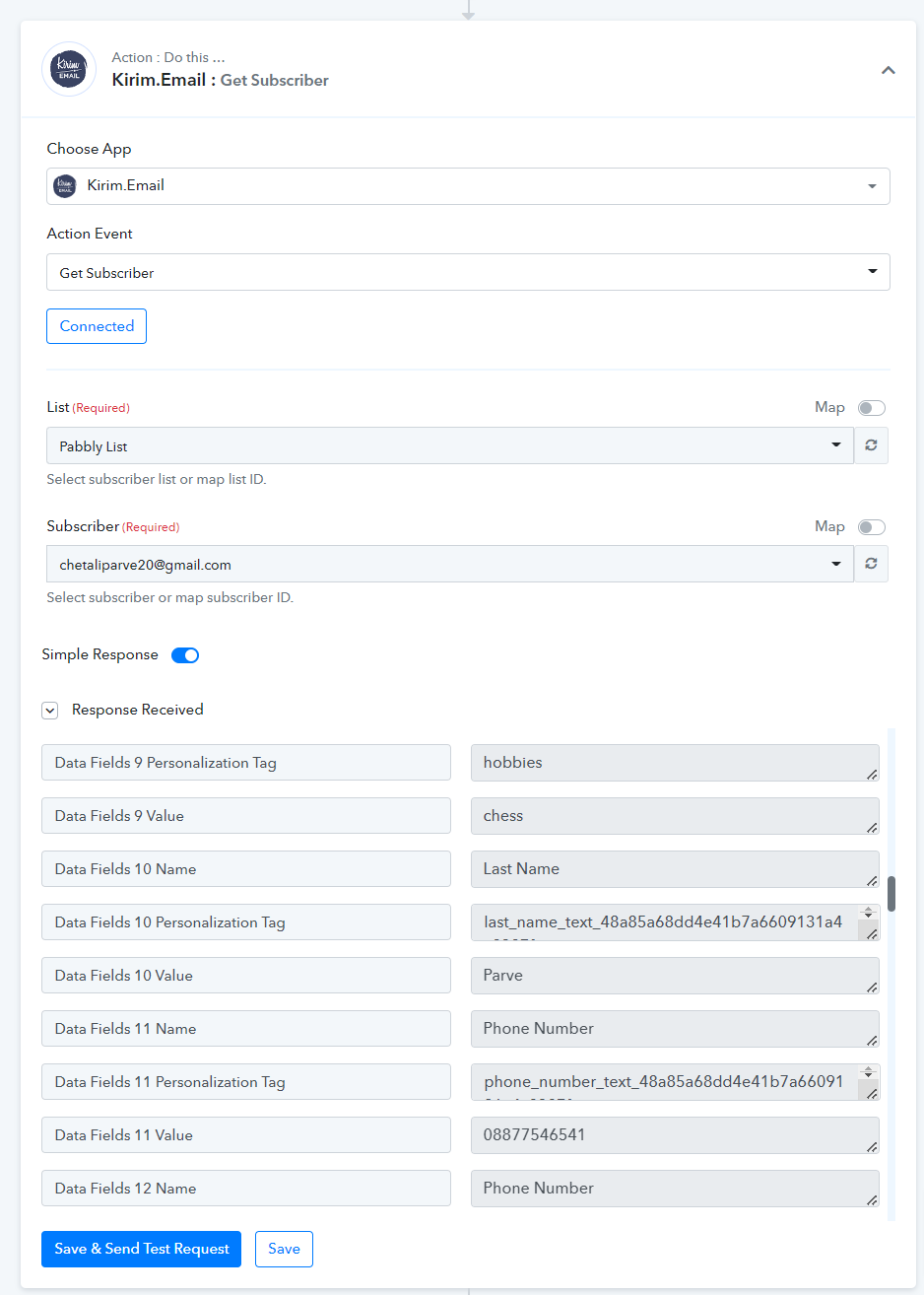The width and height of the screenshot is (924, 1295).
Task: Click Save & Send Test Request
Action: click(141, 1249)
